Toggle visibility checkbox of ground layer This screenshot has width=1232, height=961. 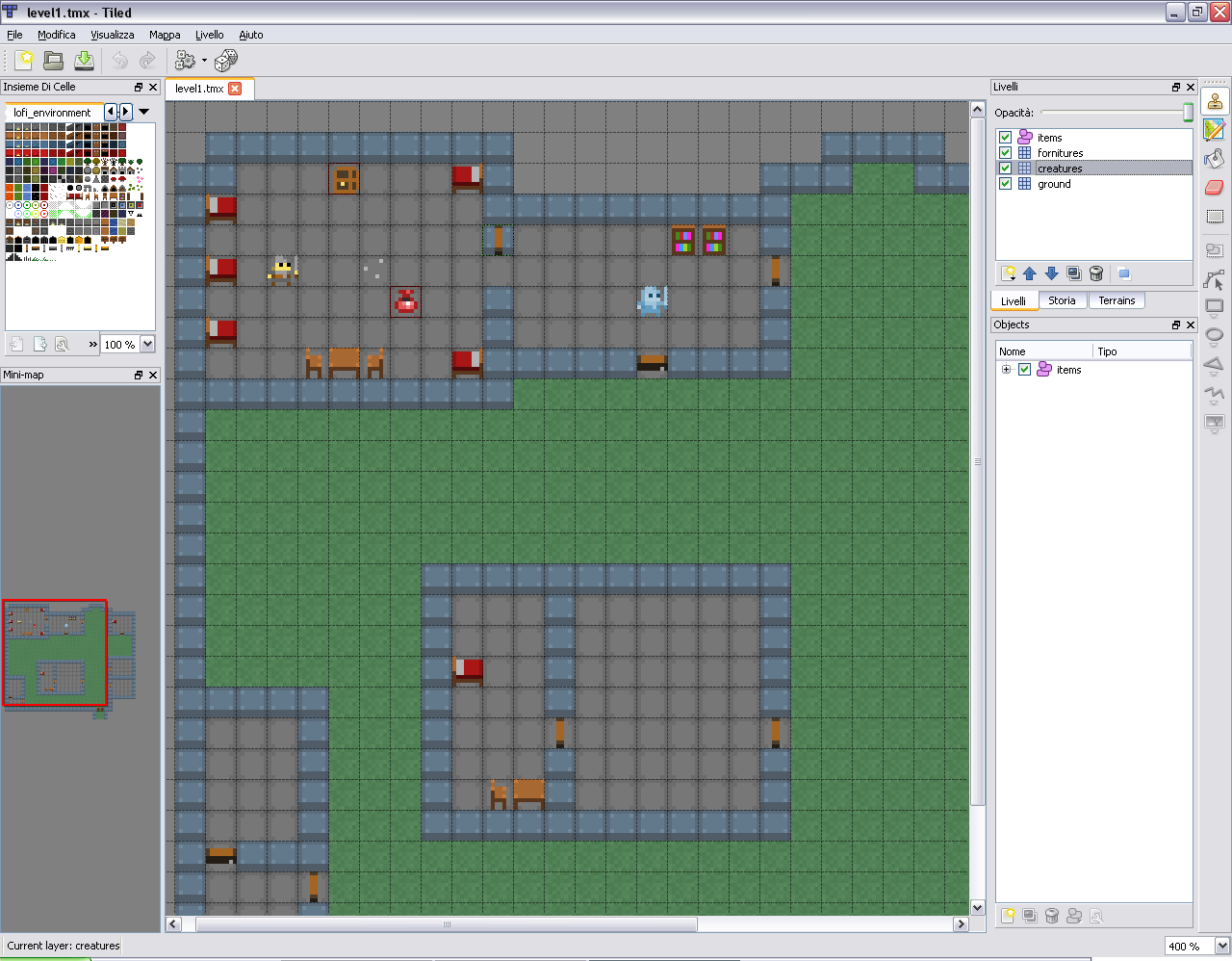[x=1005, y=184]
